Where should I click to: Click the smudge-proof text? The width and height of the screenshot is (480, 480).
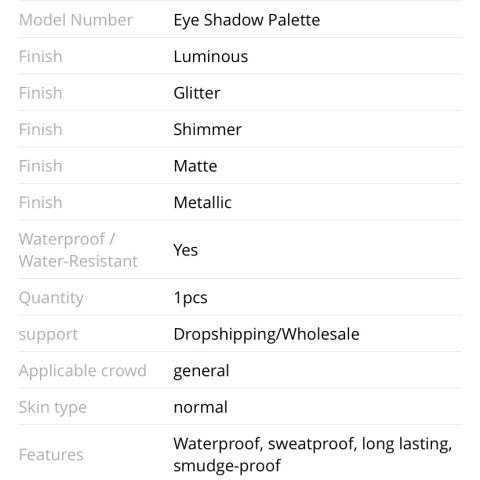click(227, 466)
